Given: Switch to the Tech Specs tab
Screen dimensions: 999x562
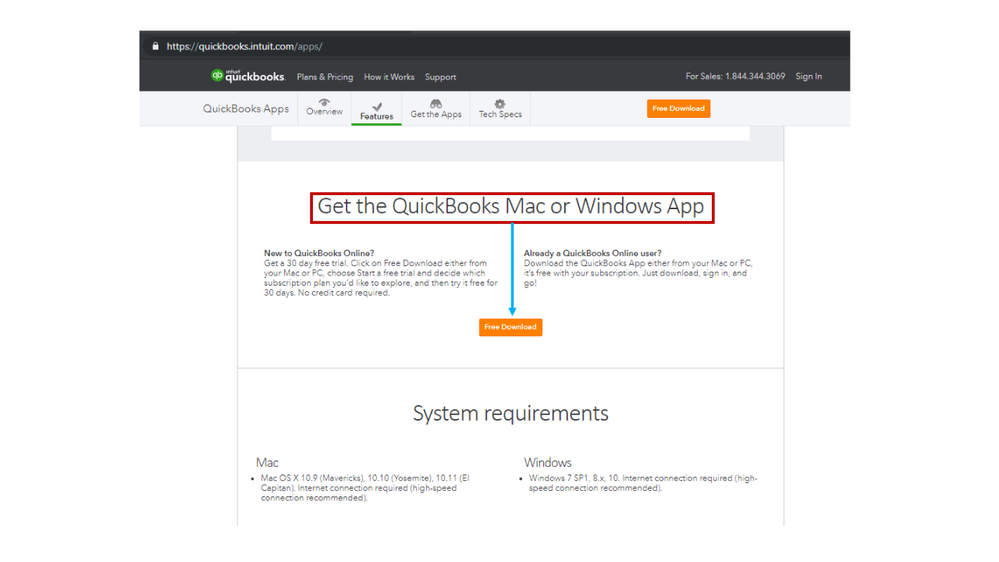Looking at the screenshot, I should (500, 108).
